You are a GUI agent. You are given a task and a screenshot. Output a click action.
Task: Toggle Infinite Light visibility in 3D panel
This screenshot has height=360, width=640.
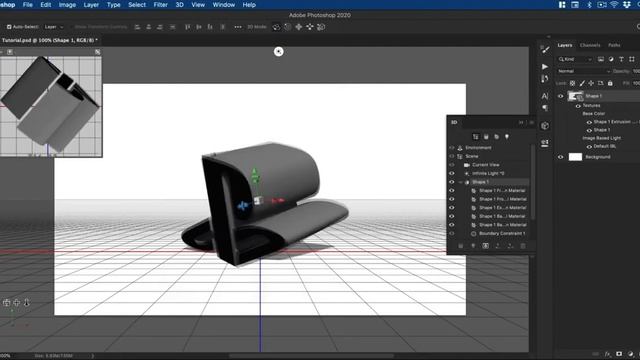click(452, 173)
